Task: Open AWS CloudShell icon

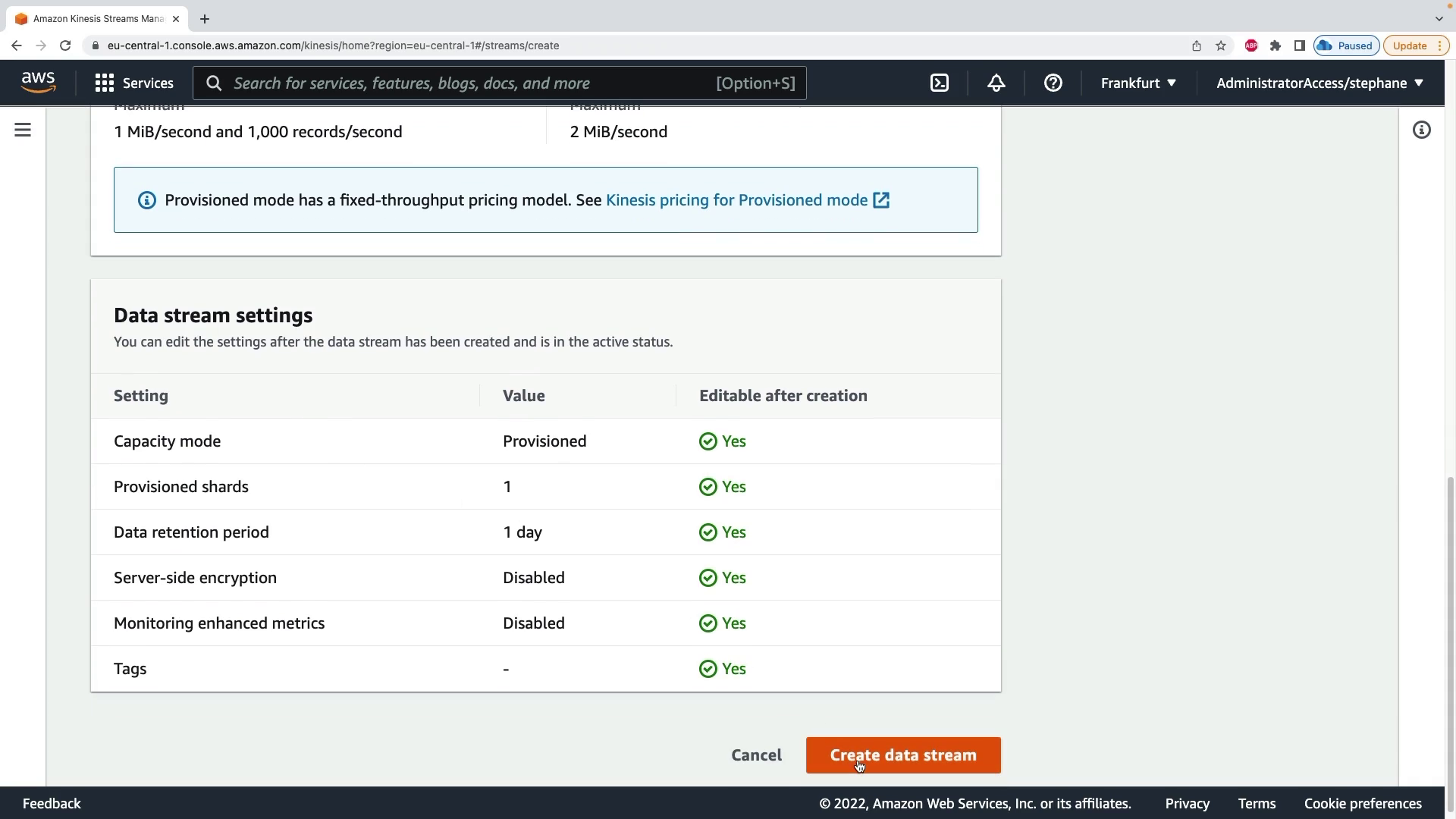Action: (x=939, y=83)
